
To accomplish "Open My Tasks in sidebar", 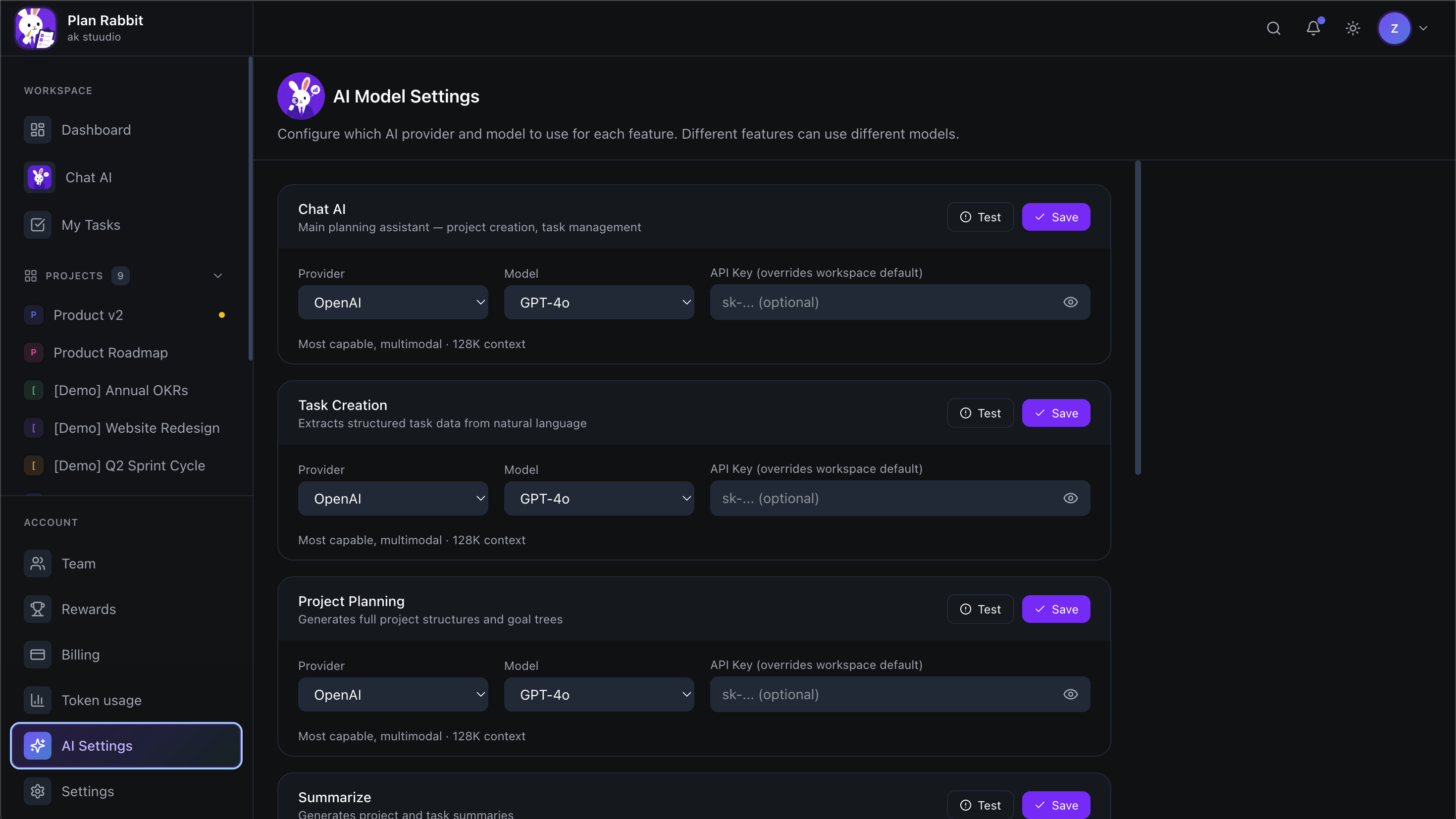I will (x=126, y=225).
